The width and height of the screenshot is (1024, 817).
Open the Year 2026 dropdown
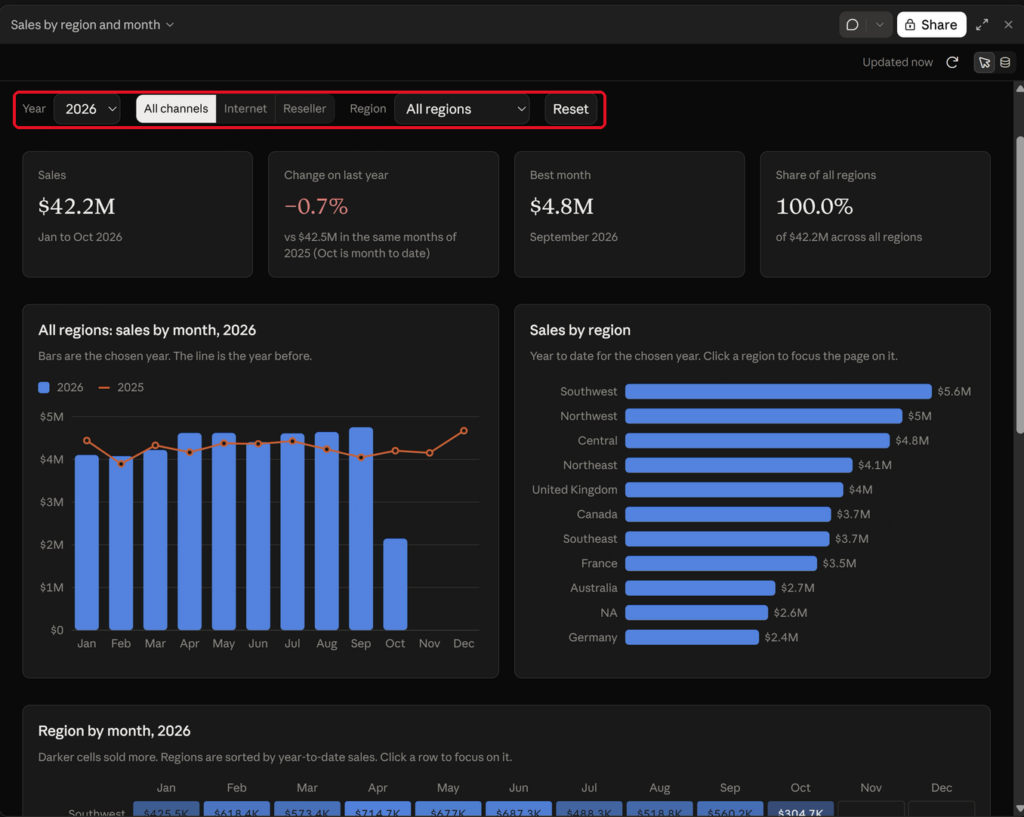88,109
